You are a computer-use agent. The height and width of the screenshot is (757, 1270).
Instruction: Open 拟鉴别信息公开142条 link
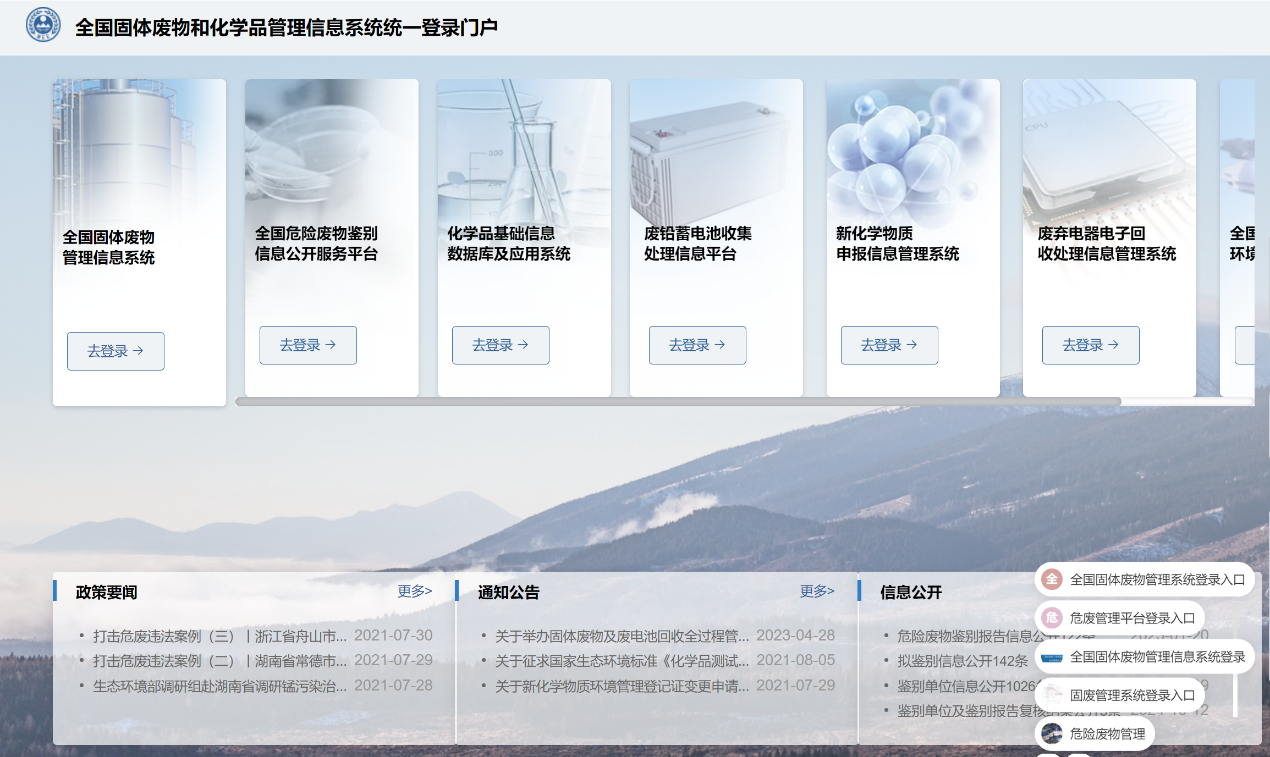(x=962, y=661)
